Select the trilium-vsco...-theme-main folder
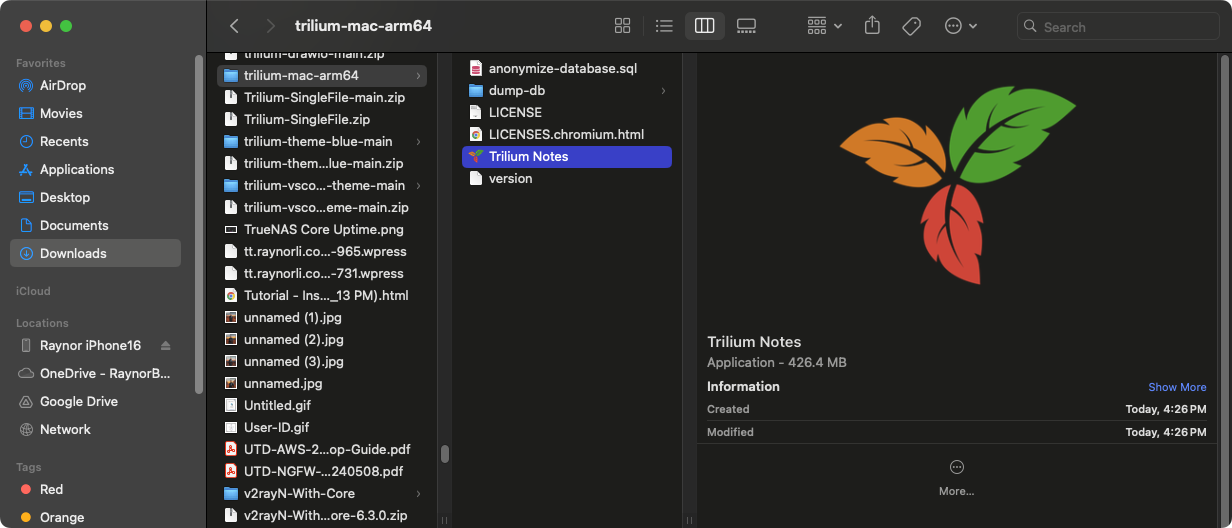 (322, 185)
